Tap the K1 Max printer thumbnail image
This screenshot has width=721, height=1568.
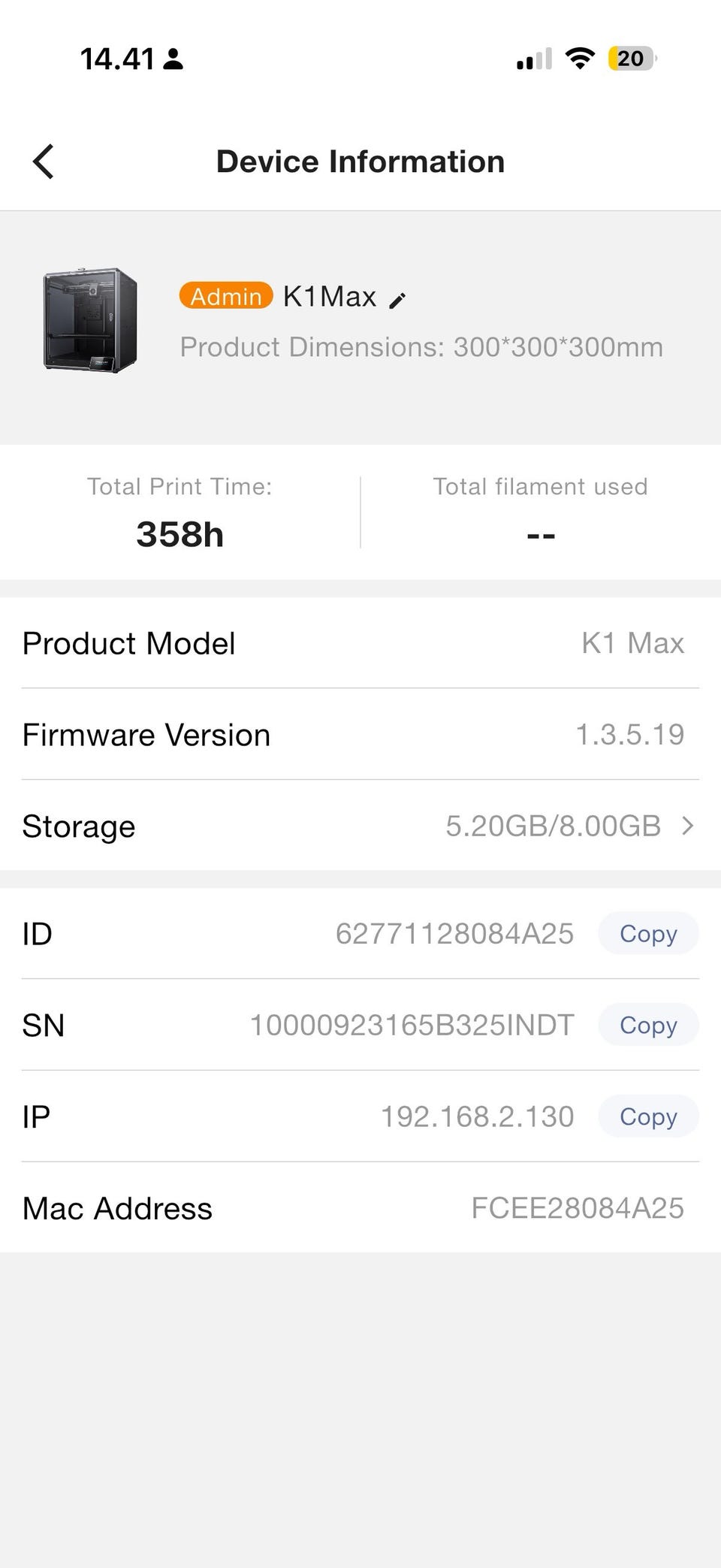[90, 319]
